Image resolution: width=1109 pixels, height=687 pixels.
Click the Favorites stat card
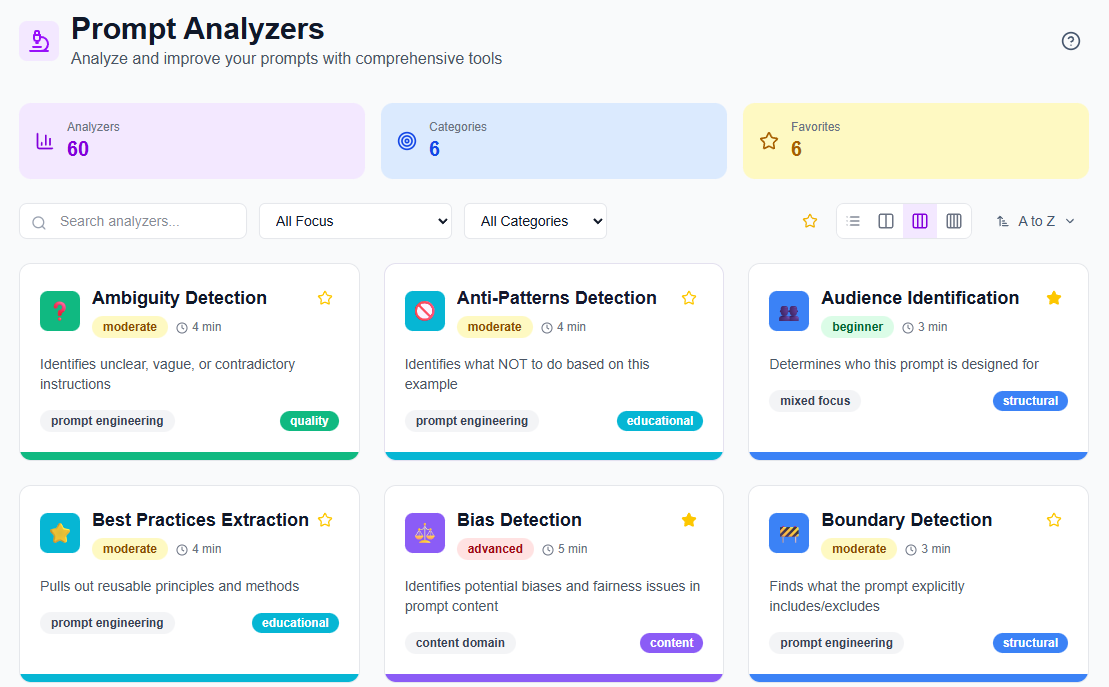[x=916, y=141]
